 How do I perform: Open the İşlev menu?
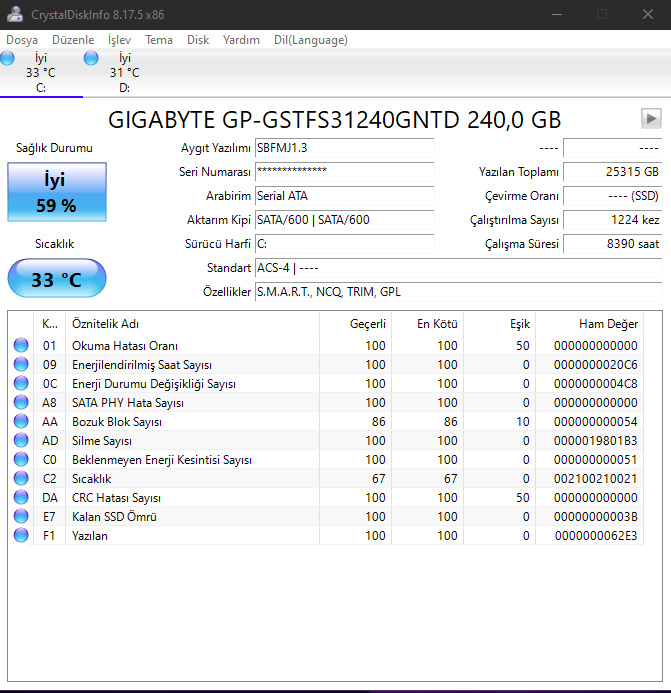pos(119,40)
